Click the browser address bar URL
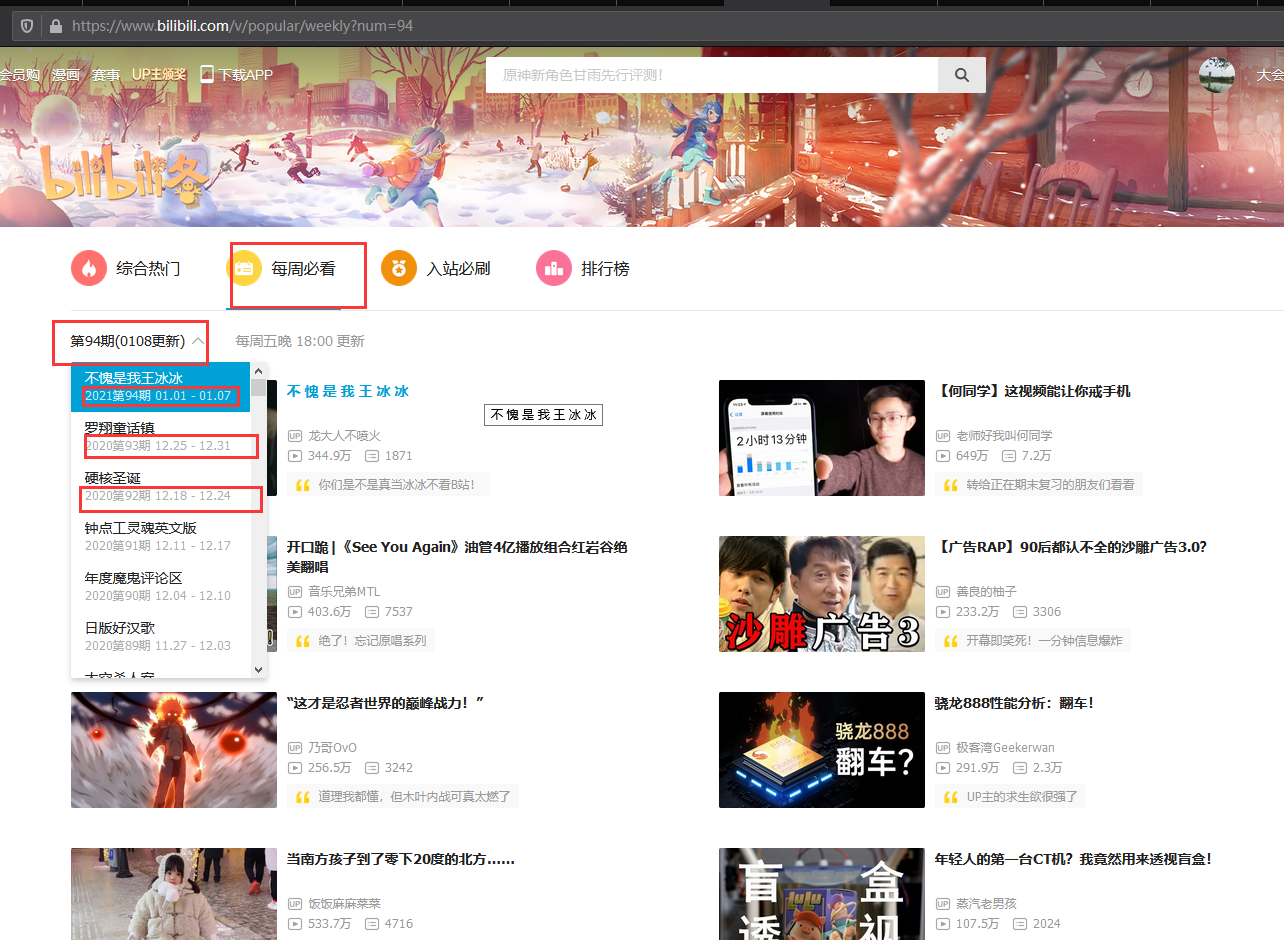The height and width of the screenshot is (940, 1284). 242,26
